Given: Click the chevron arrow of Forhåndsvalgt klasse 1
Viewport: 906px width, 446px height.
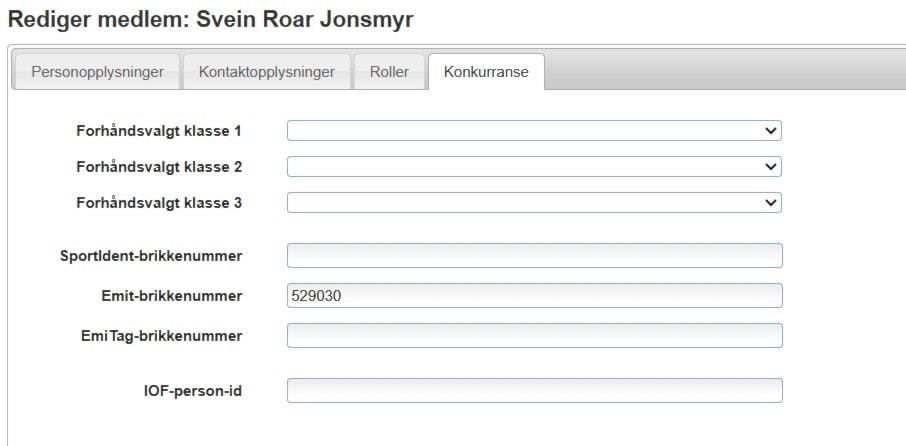Looking at the screenshot, I should [x=770, y=130].
